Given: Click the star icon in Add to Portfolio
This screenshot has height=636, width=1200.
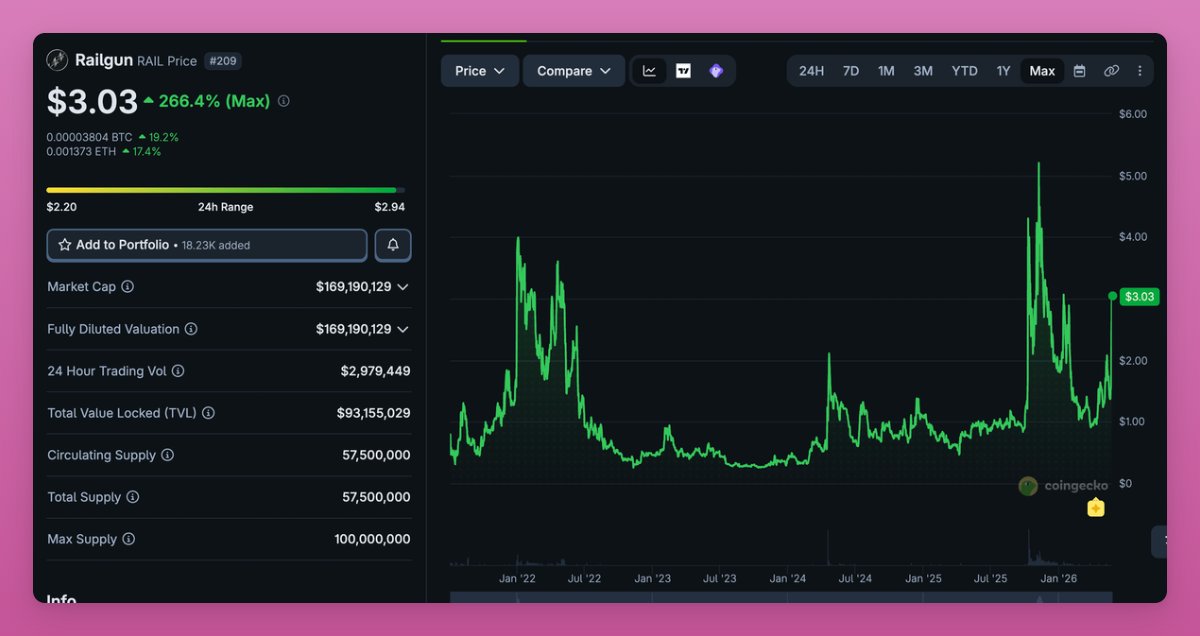Looking at the screenshot, I should pyautogui.click(x=65, y=245).
